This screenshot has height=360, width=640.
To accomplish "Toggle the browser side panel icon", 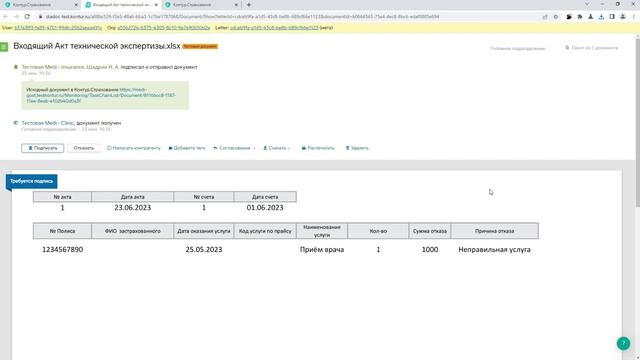I will point(612,17).
